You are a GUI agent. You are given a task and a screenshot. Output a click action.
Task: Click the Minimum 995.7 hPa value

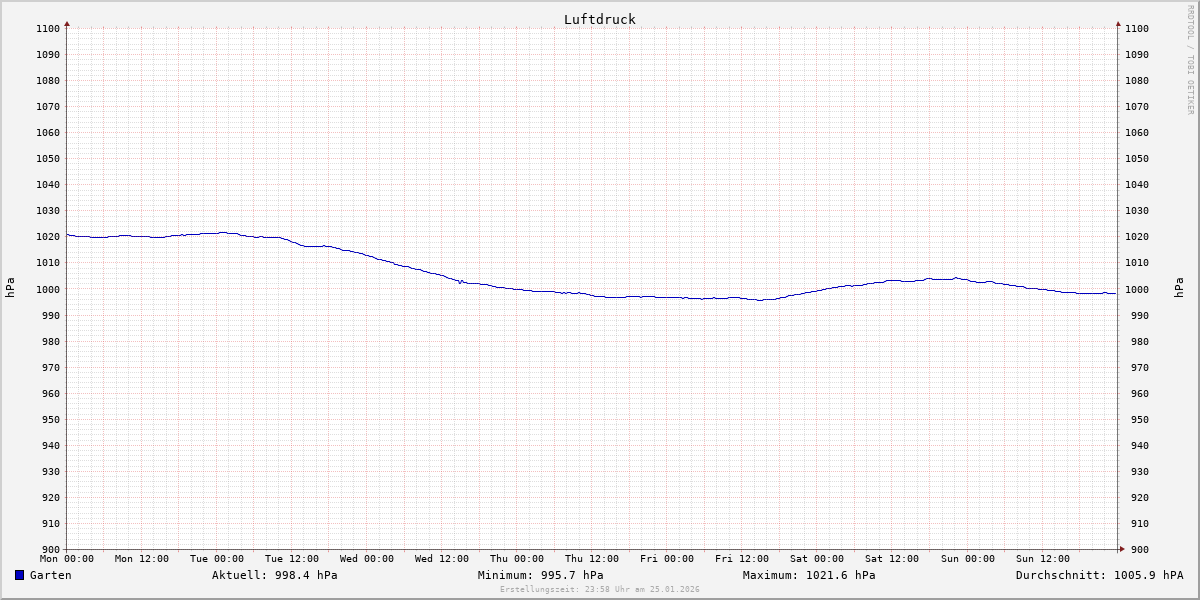(x=540, y=575)
